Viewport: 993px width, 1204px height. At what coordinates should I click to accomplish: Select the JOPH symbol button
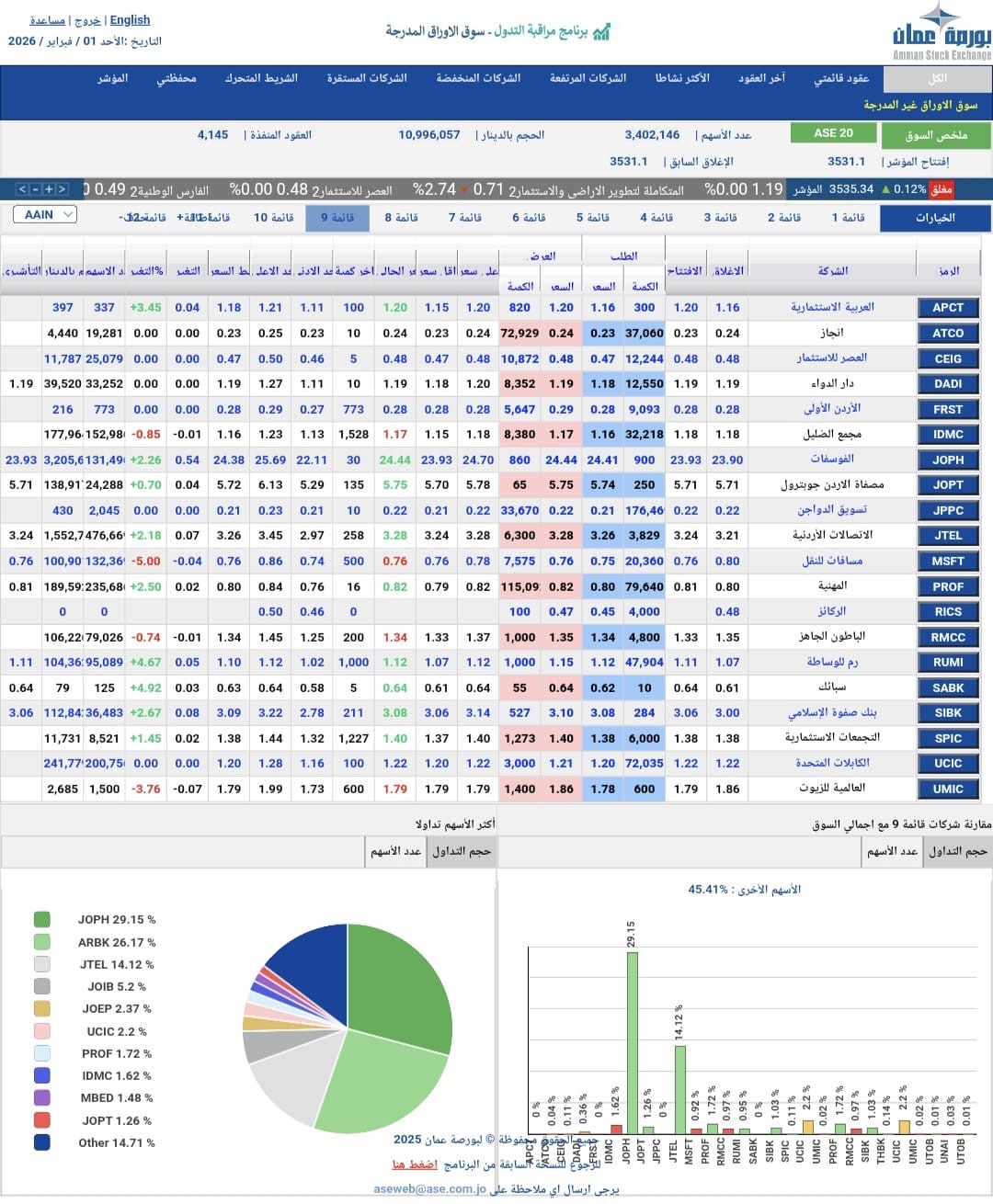coord(947,460)
